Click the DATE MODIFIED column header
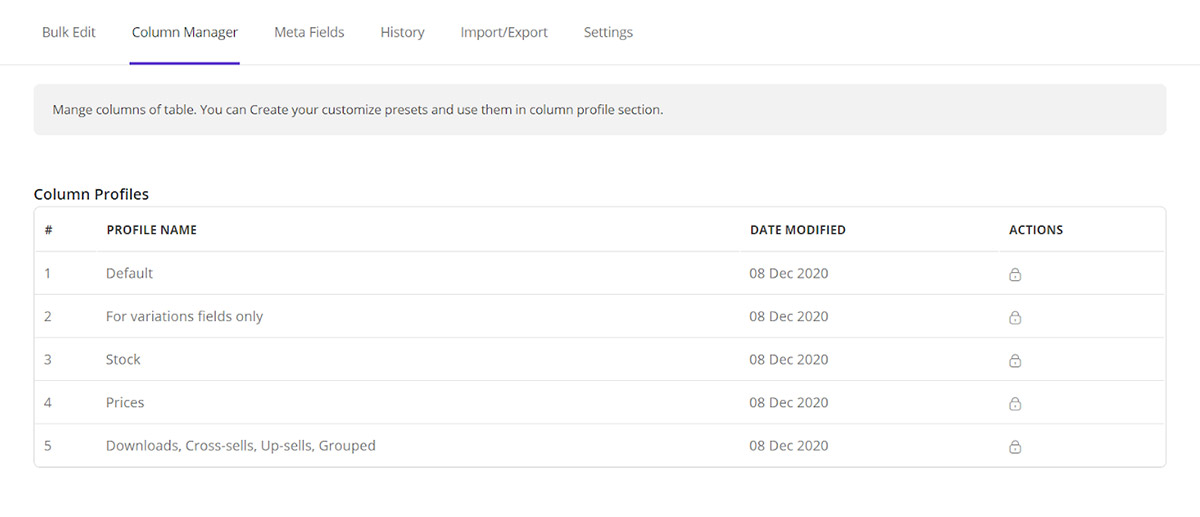1200x517 pixels. point(797,230)
